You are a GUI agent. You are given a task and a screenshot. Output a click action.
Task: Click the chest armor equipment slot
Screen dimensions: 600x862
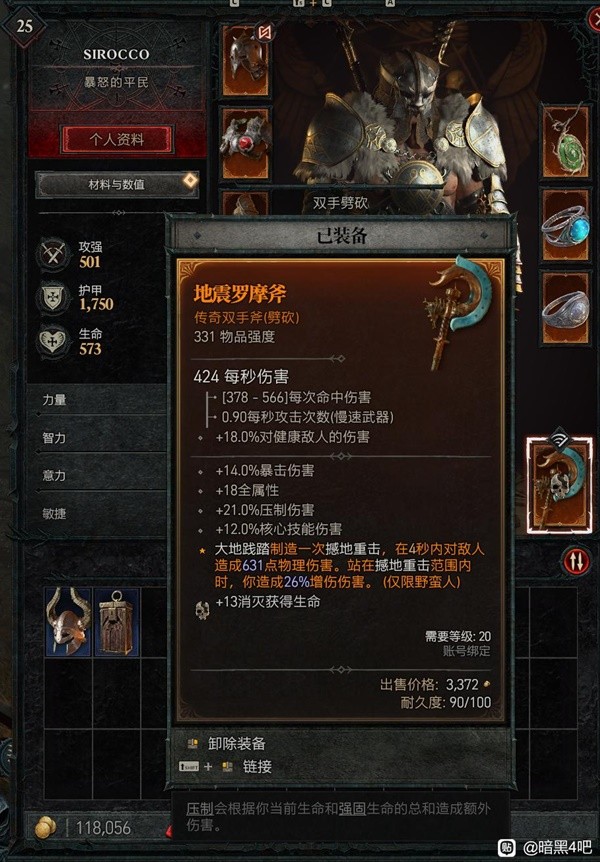245,144
